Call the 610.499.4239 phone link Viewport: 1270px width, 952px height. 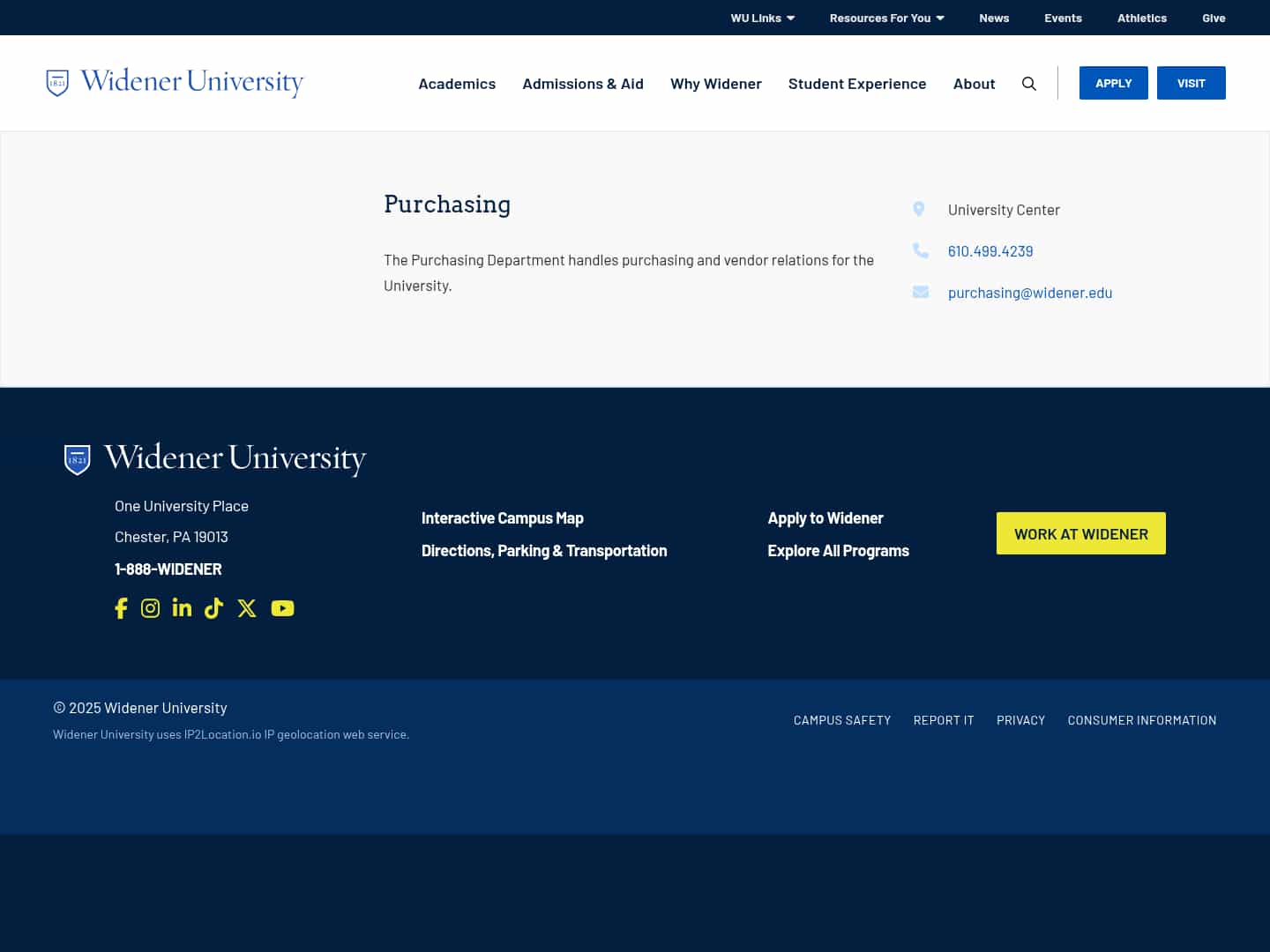(x=990, y=251)
